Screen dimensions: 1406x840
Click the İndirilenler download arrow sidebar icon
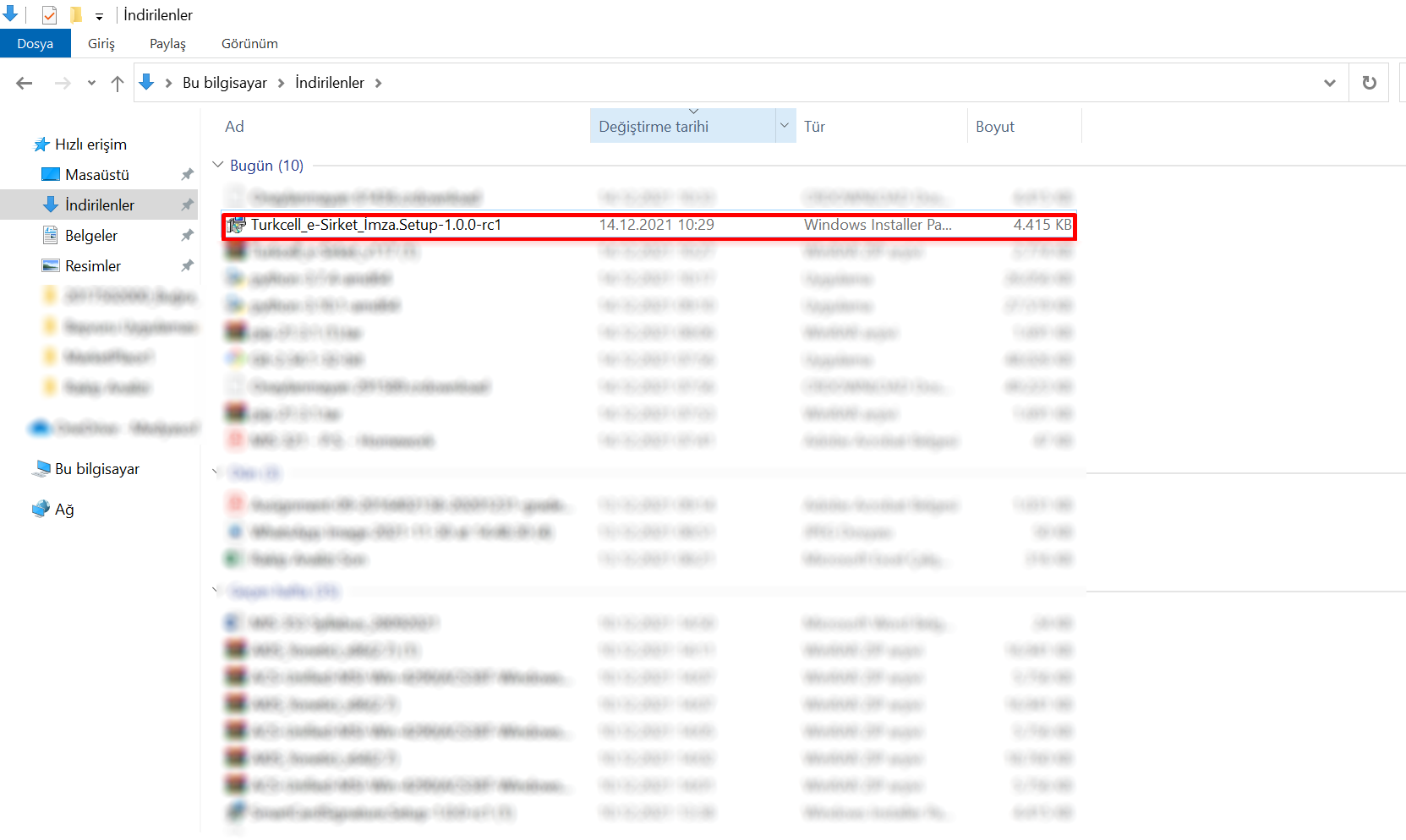pyautogui.click(x=51, y=205)
